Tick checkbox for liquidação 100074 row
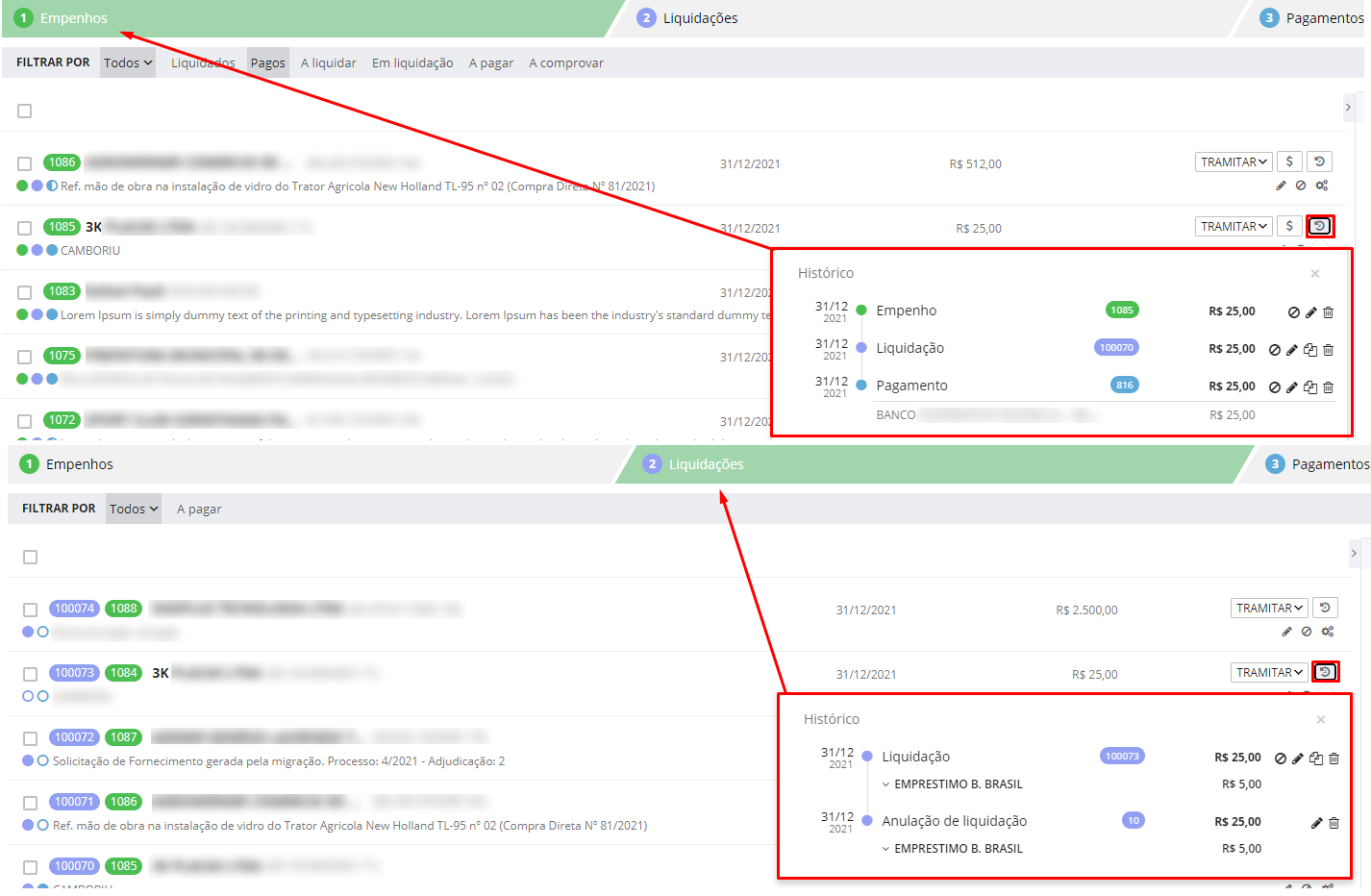Screen dimensions: 1371x896 click(x=31, y=610)
